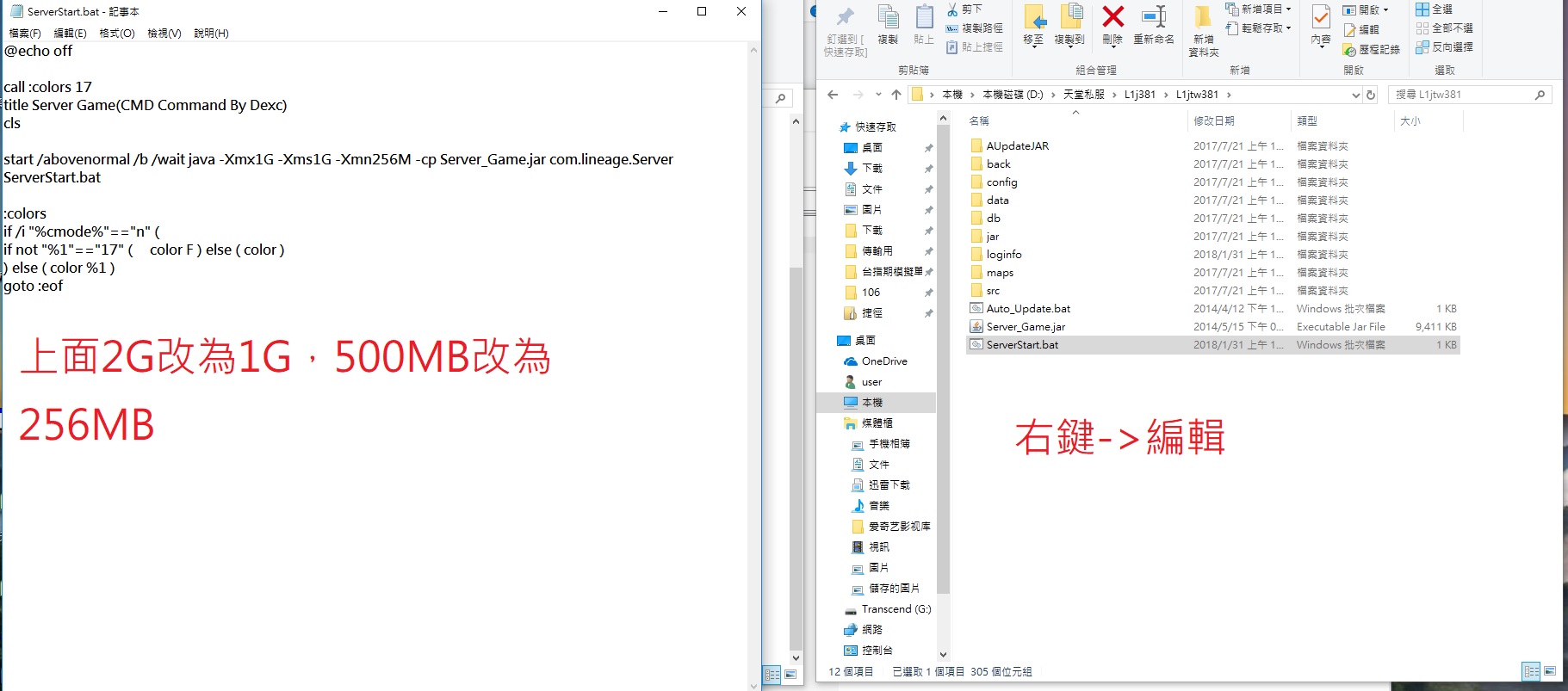Open the 檢視(V) menu in Notepad

tap(164, 34)
